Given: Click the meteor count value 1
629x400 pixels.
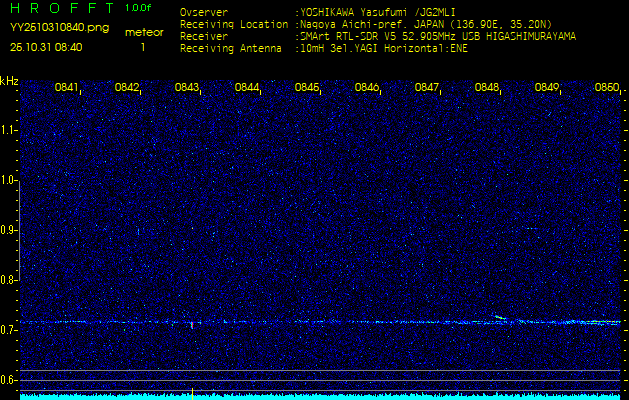Looking at the screenshot, I should [x=143, y=47].
